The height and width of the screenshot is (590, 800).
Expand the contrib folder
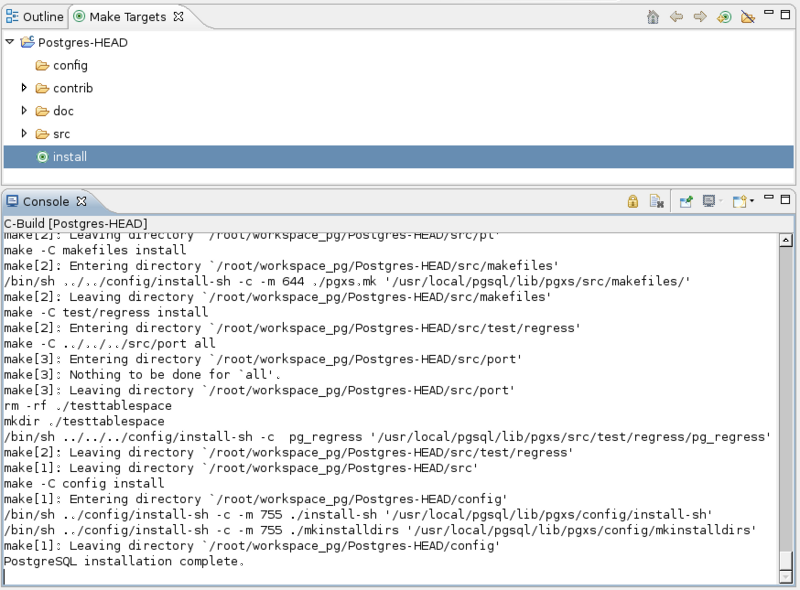pos(25,88)
